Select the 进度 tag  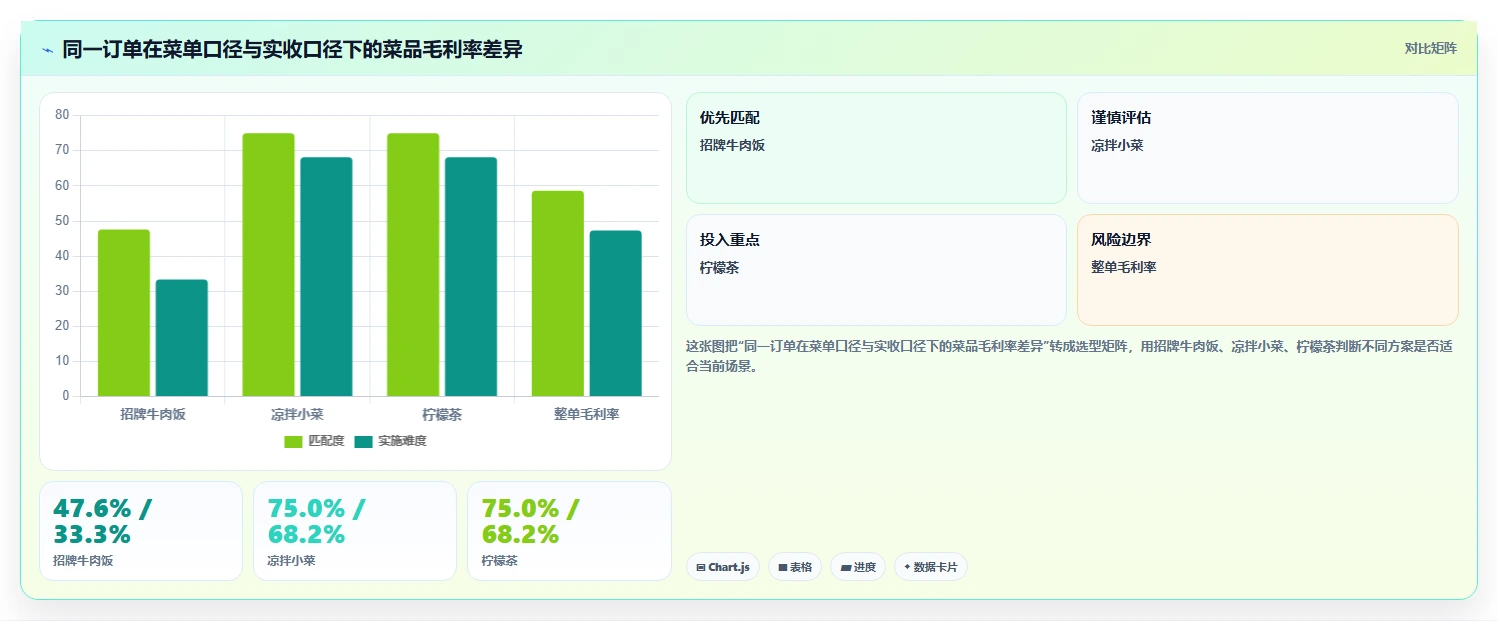tap(858, 567)
